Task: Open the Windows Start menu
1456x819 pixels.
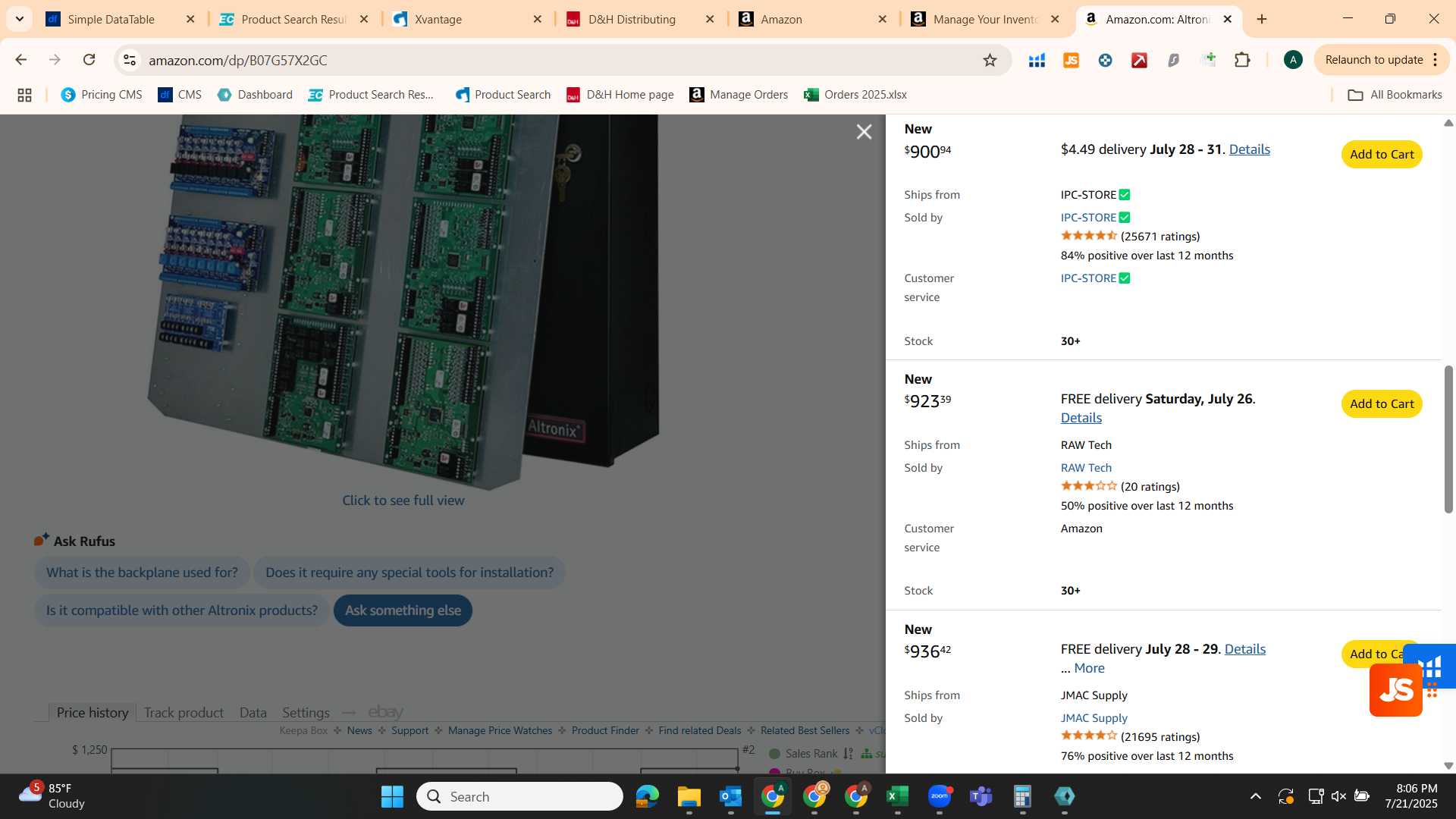Action: (392, 796)
